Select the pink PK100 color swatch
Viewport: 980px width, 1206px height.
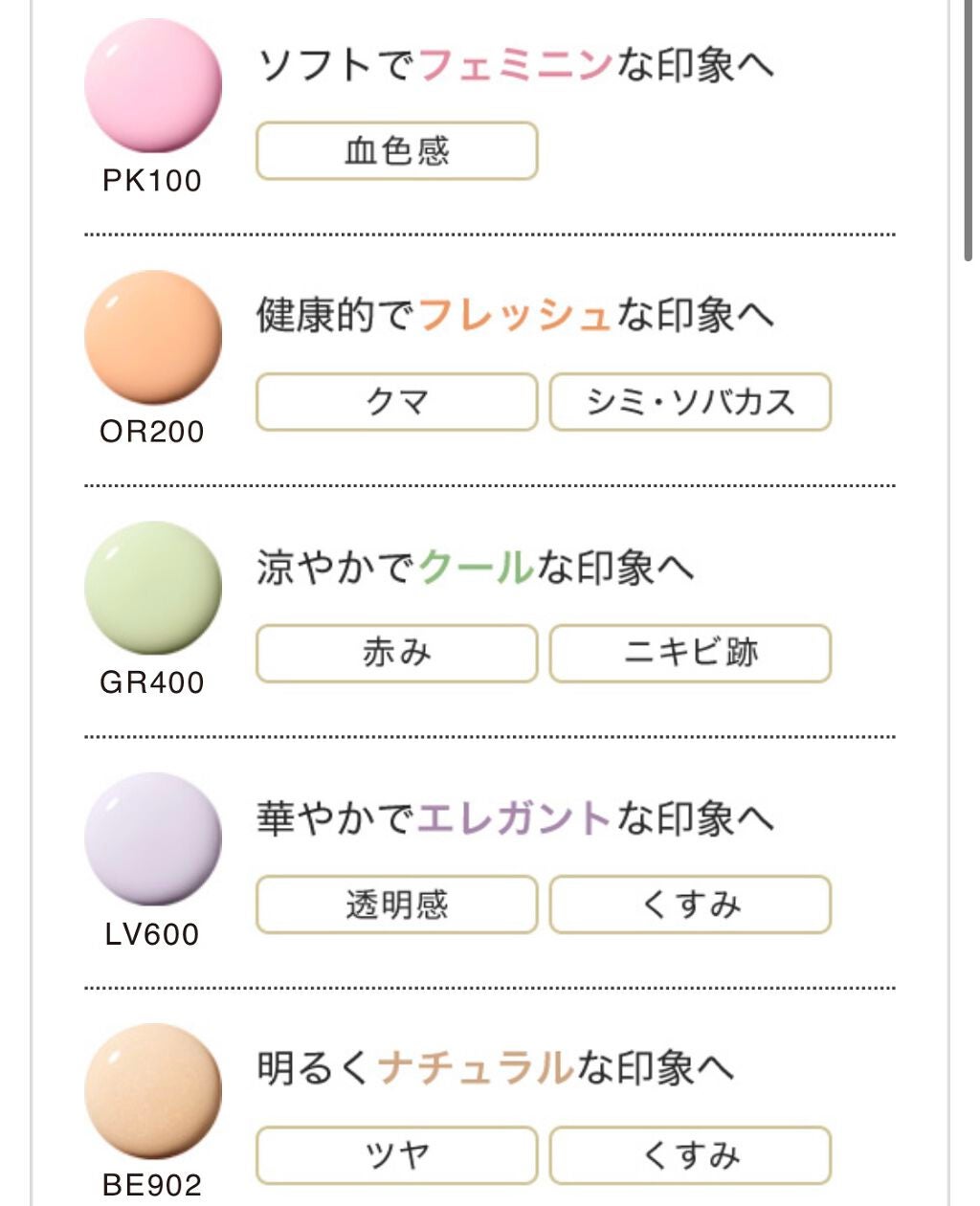(x=153, y=86)
